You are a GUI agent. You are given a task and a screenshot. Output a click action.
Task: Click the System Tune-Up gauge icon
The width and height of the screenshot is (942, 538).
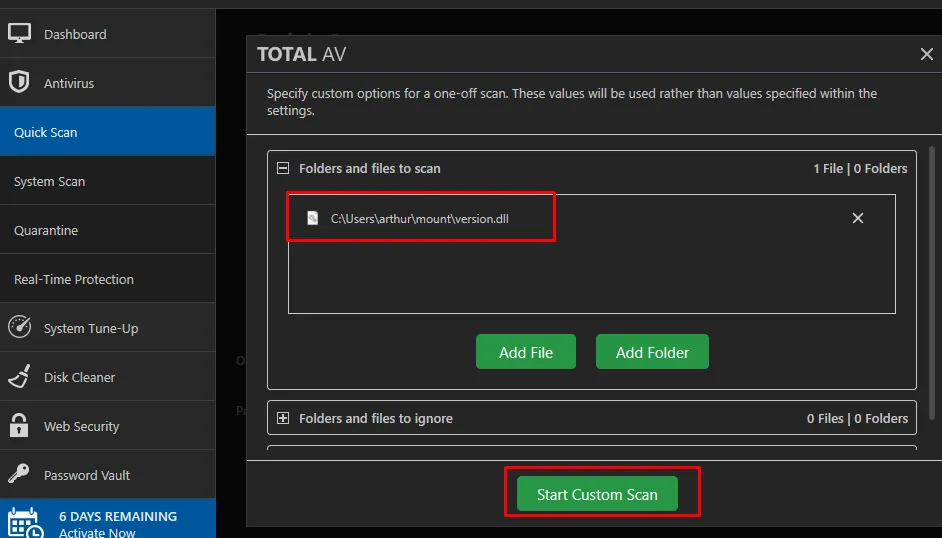tap(20, 327)
